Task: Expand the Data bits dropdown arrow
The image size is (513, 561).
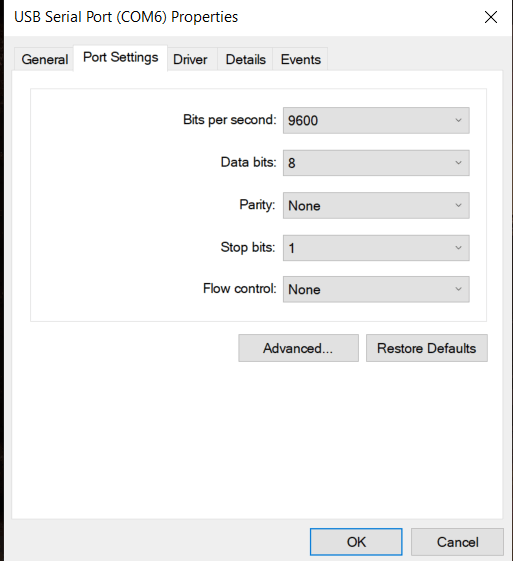Action: pos(458,163)
